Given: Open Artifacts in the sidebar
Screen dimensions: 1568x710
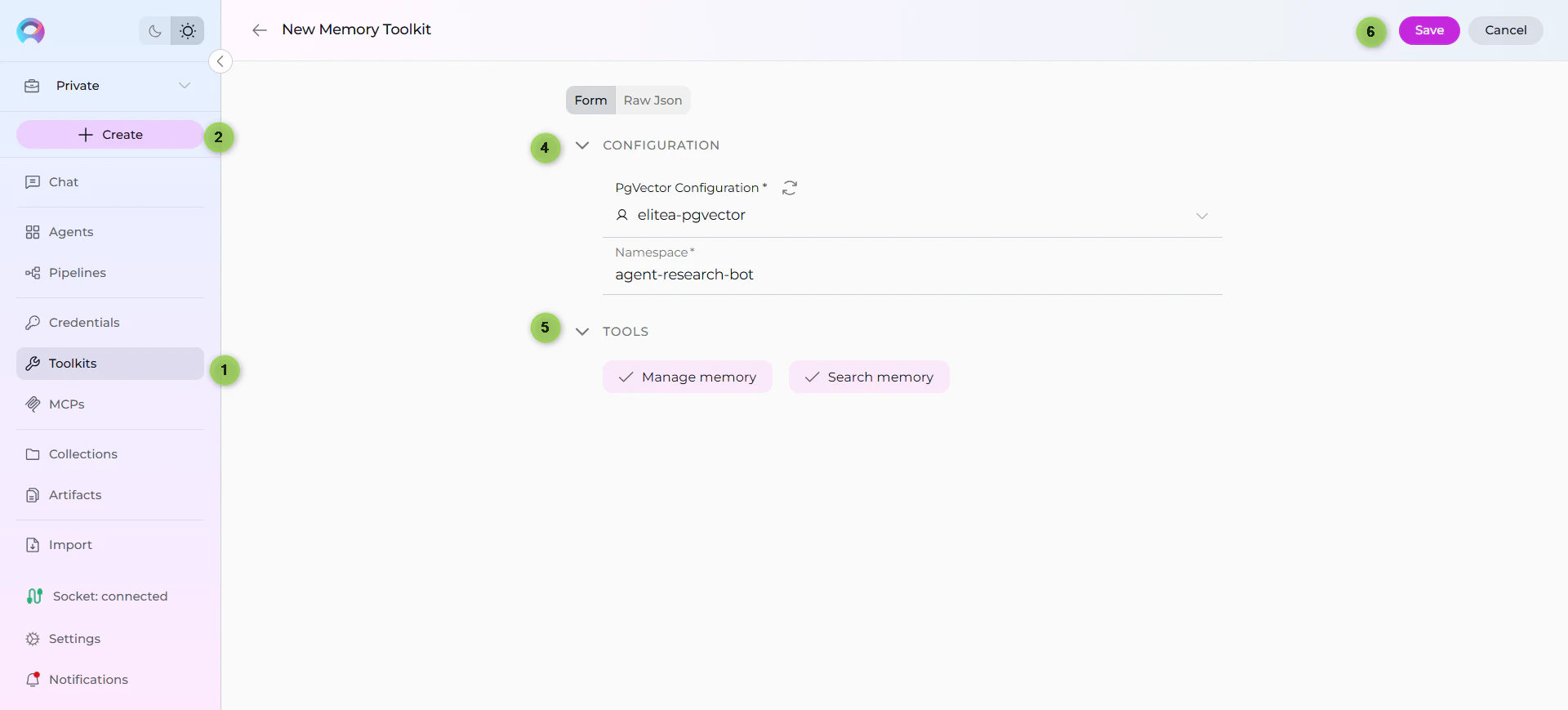Looking at the screenshot, I should (x=110, y=495).
